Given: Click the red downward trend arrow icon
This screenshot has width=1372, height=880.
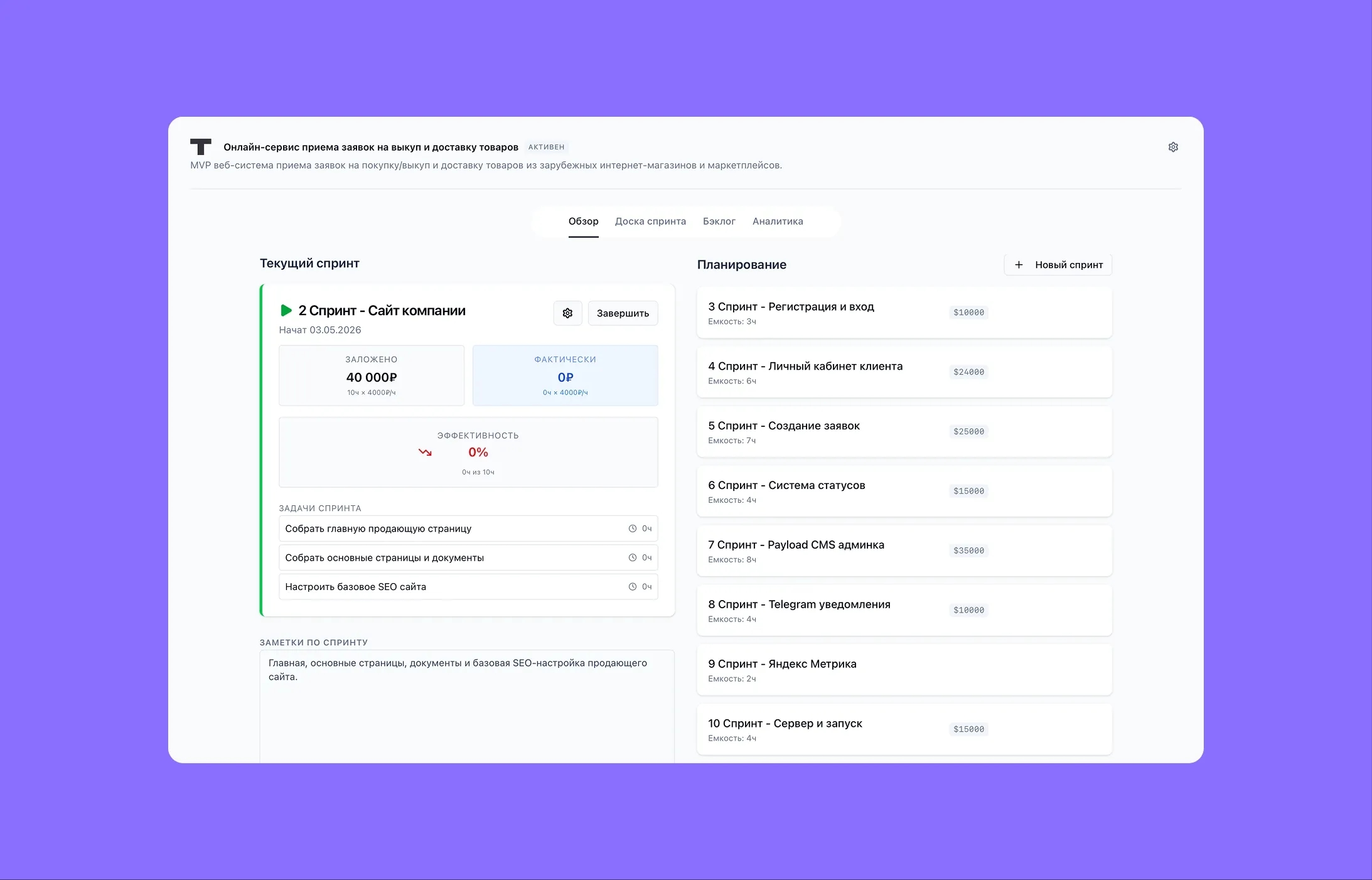Looking at the screenshot, I should (425, 452).
